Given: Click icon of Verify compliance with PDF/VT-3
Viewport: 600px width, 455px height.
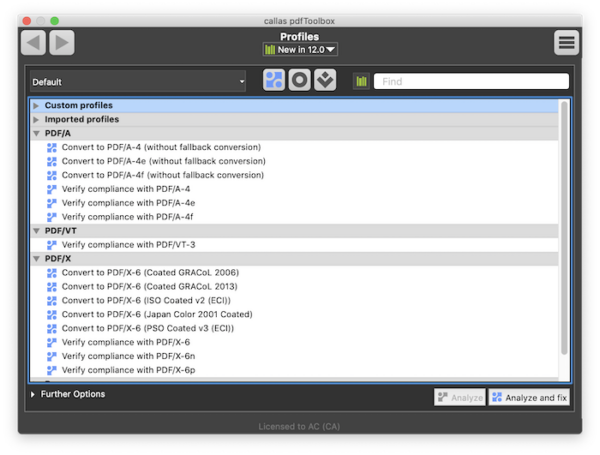Looking at the screenshot, I should pos(52,245).
